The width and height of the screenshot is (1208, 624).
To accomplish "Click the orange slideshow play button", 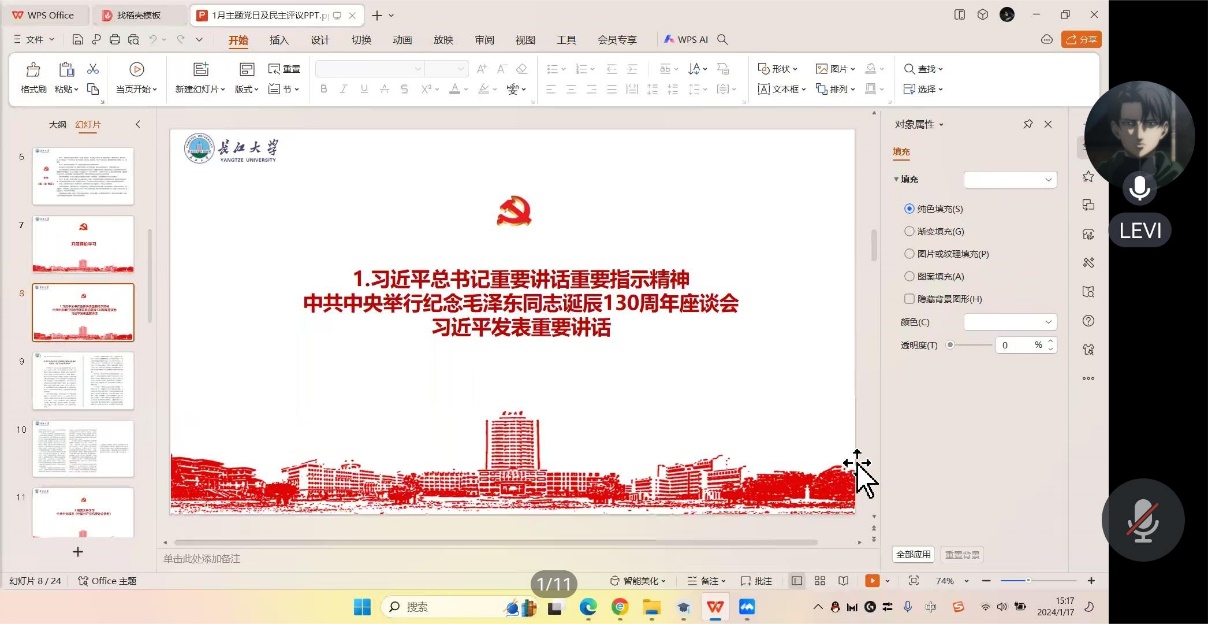I will pos(872,581).
